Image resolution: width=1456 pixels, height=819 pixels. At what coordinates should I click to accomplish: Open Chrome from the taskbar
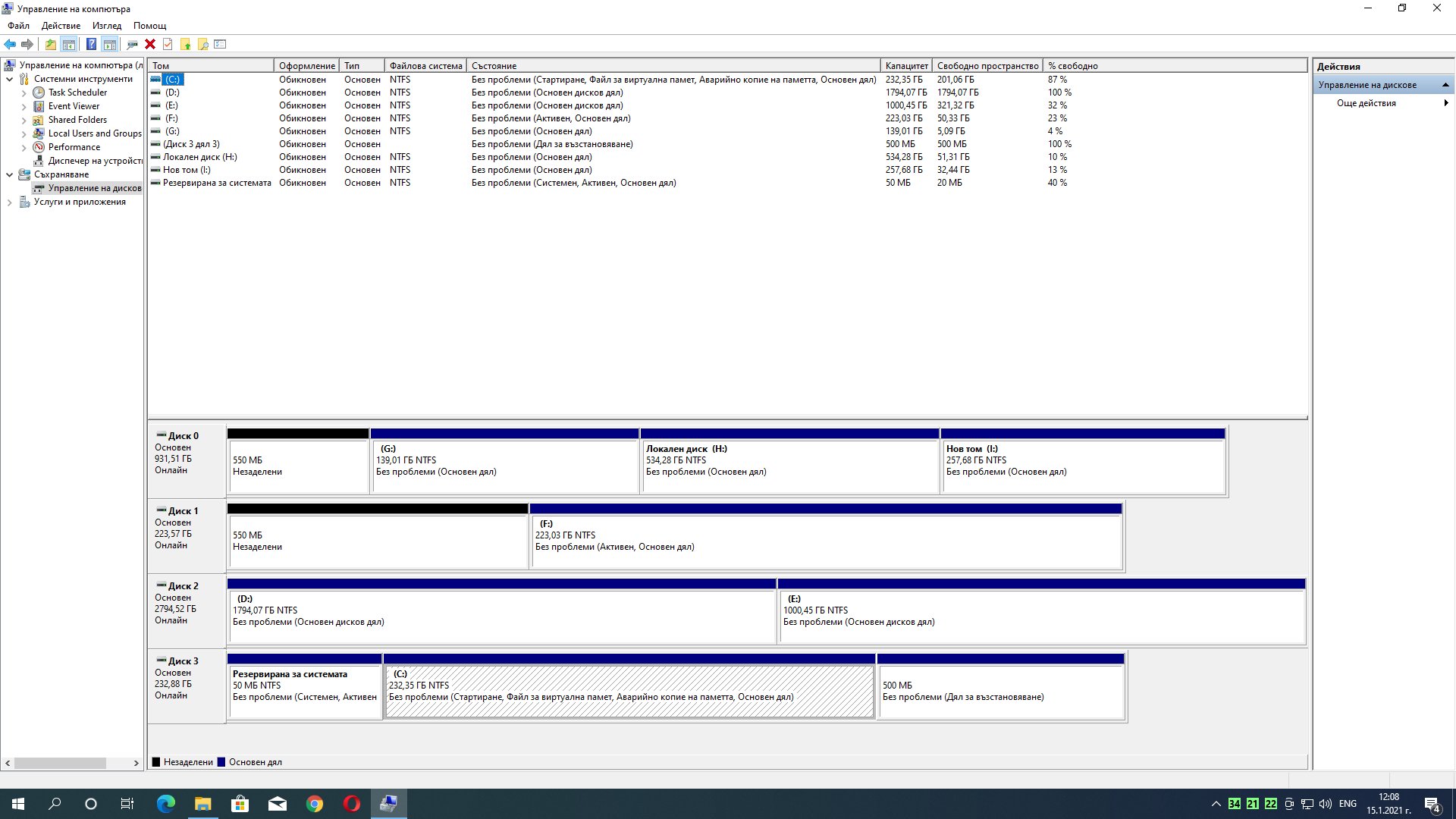point(314,804)
